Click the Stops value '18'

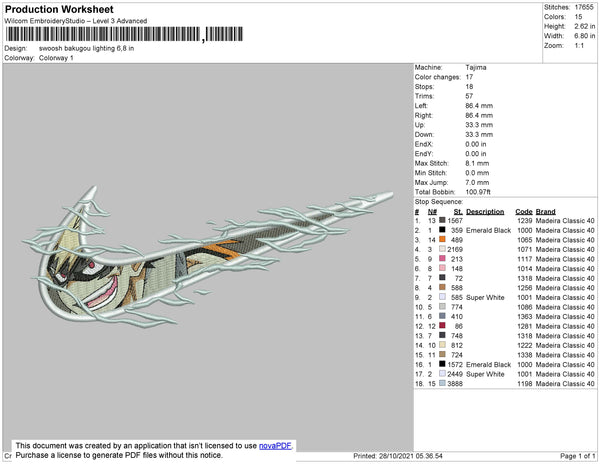click(469, 87)
